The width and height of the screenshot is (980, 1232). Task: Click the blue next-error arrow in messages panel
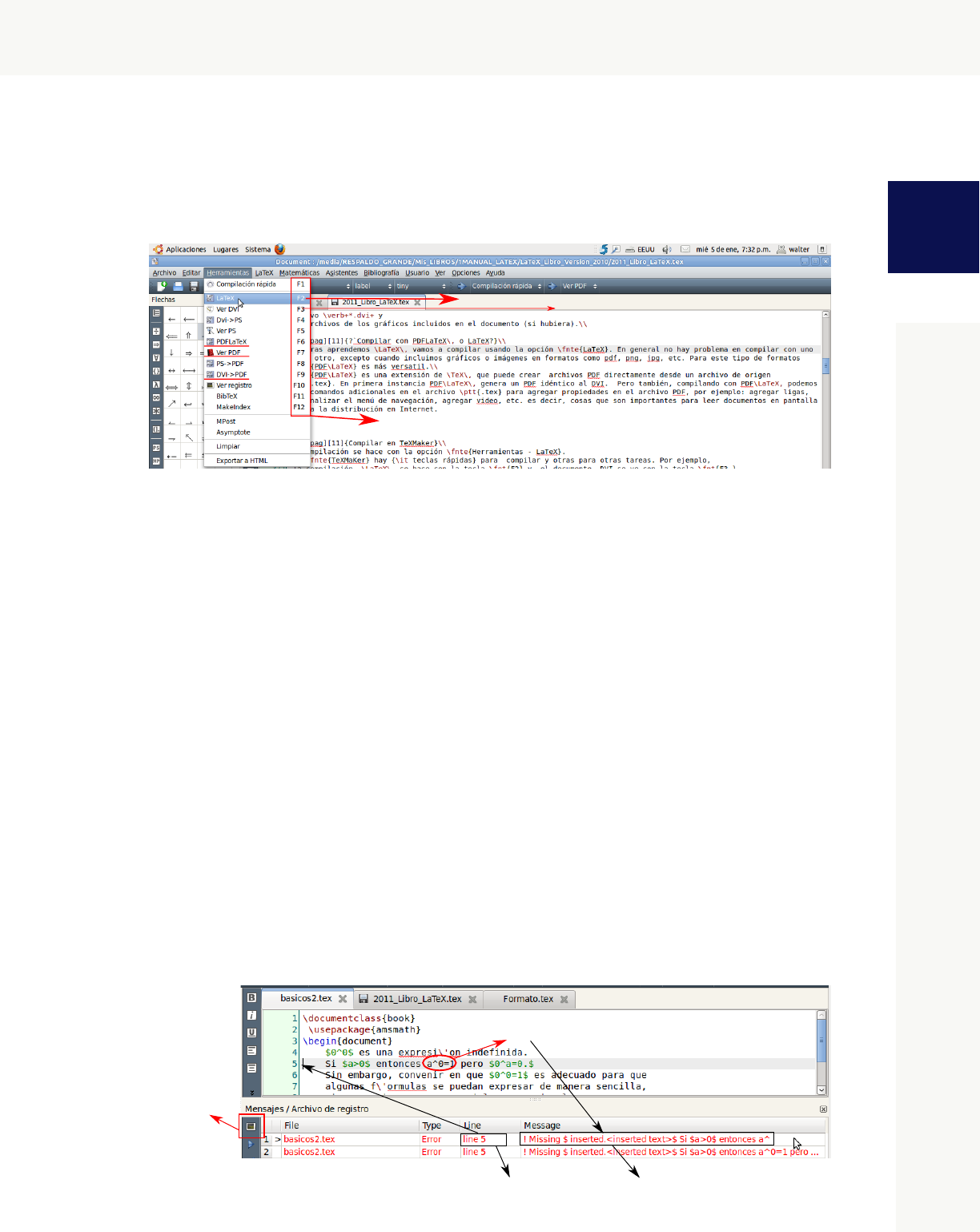click(251, 1144)
